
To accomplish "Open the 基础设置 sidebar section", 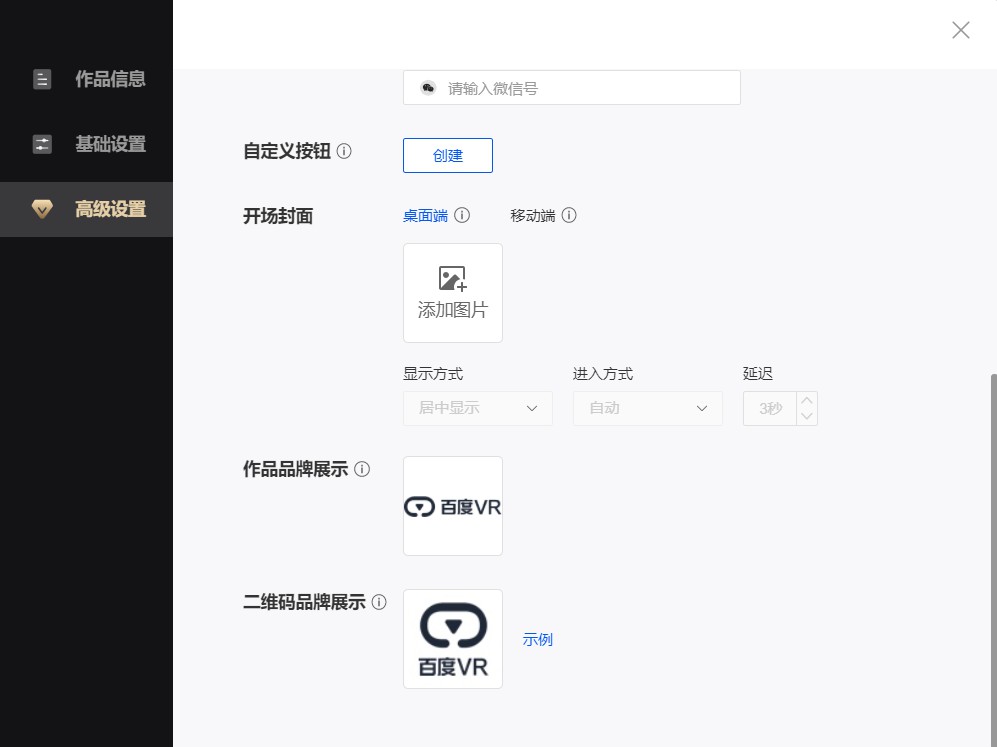I will point(86,144).
